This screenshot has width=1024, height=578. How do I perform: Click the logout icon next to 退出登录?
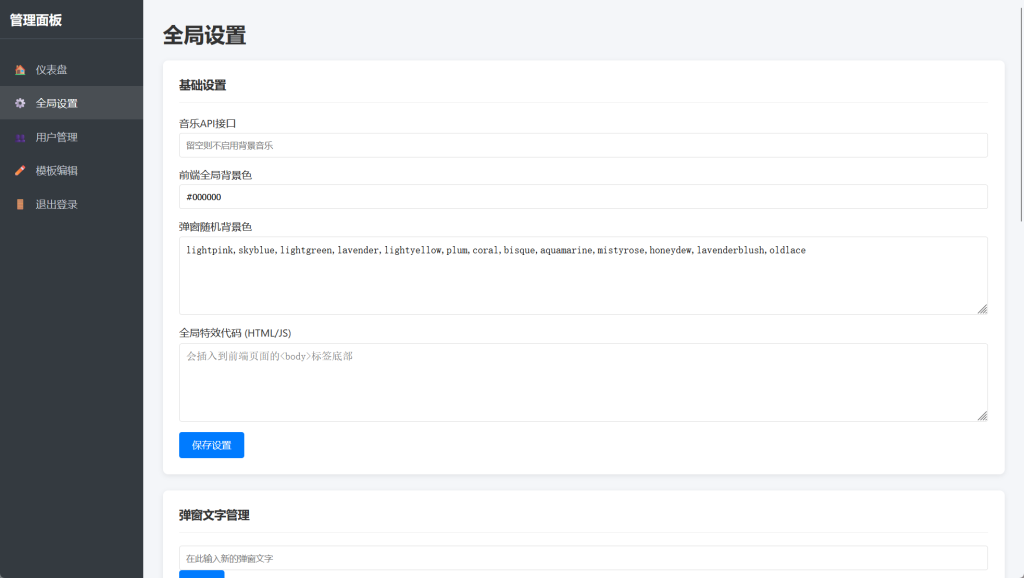(18, 204)
